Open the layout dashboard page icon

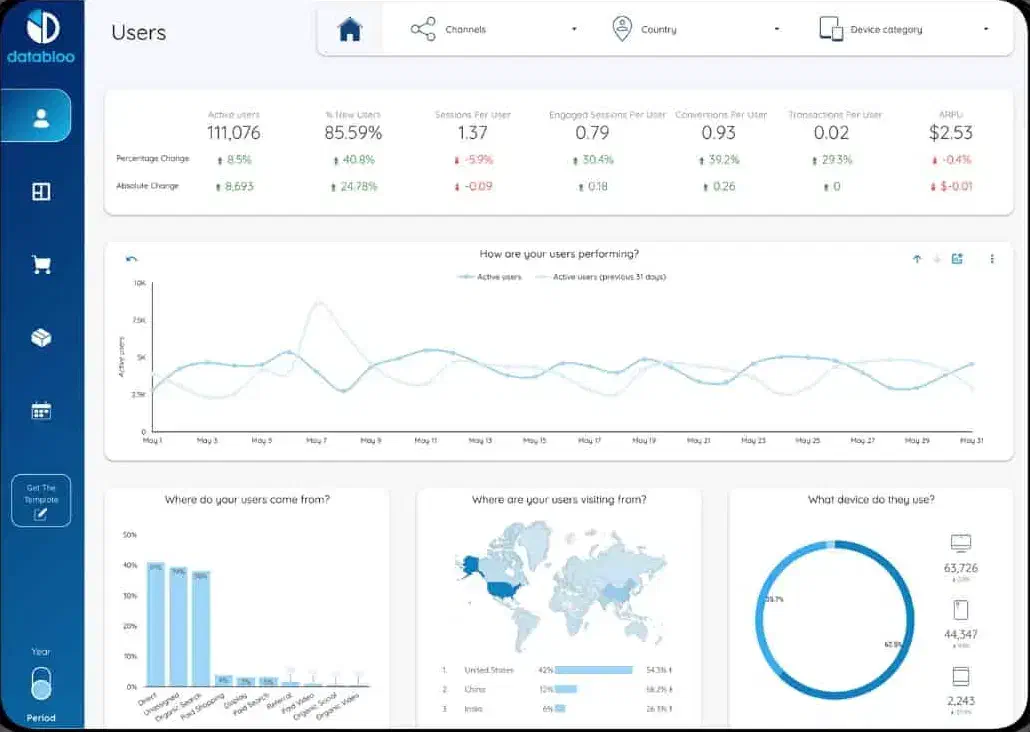(x=41, y=192)
